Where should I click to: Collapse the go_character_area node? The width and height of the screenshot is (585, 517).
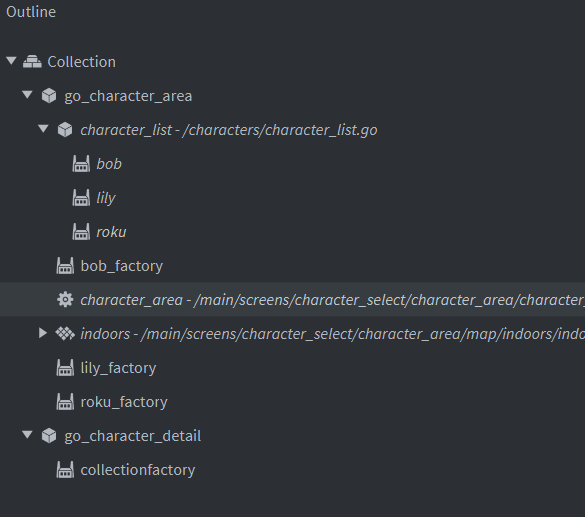pos(27,95)
